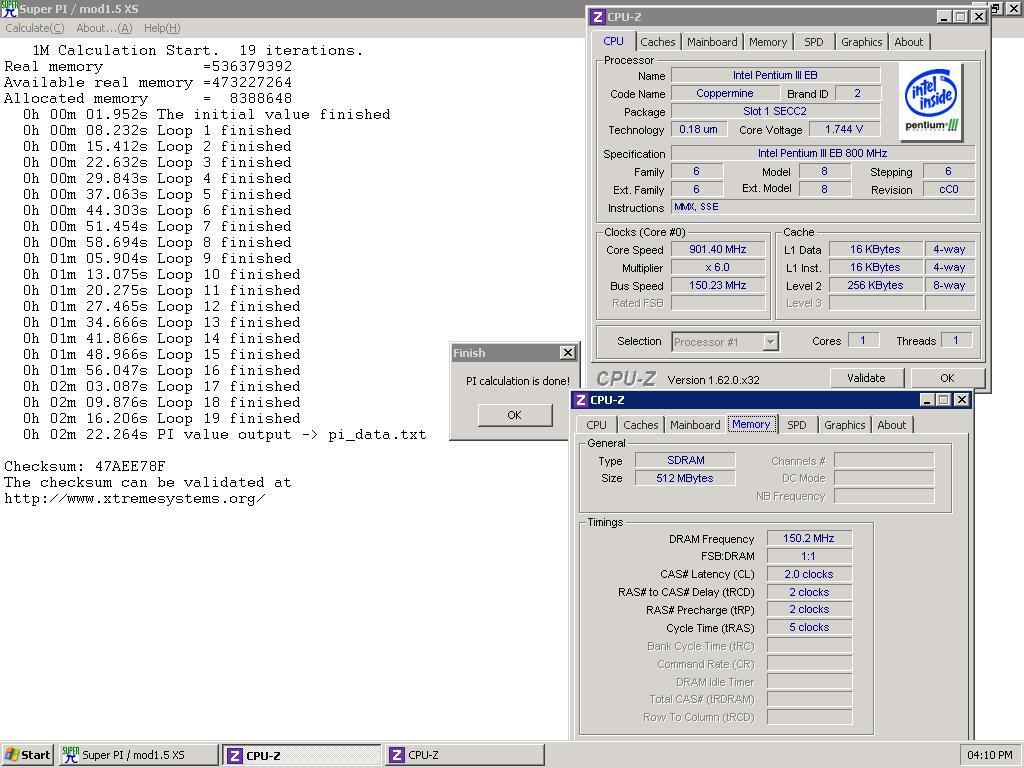This screenshot has height=768, width=1024.
Task: Click the Cycle Time value "5 clocks"
Action: (x=809, y=627)
